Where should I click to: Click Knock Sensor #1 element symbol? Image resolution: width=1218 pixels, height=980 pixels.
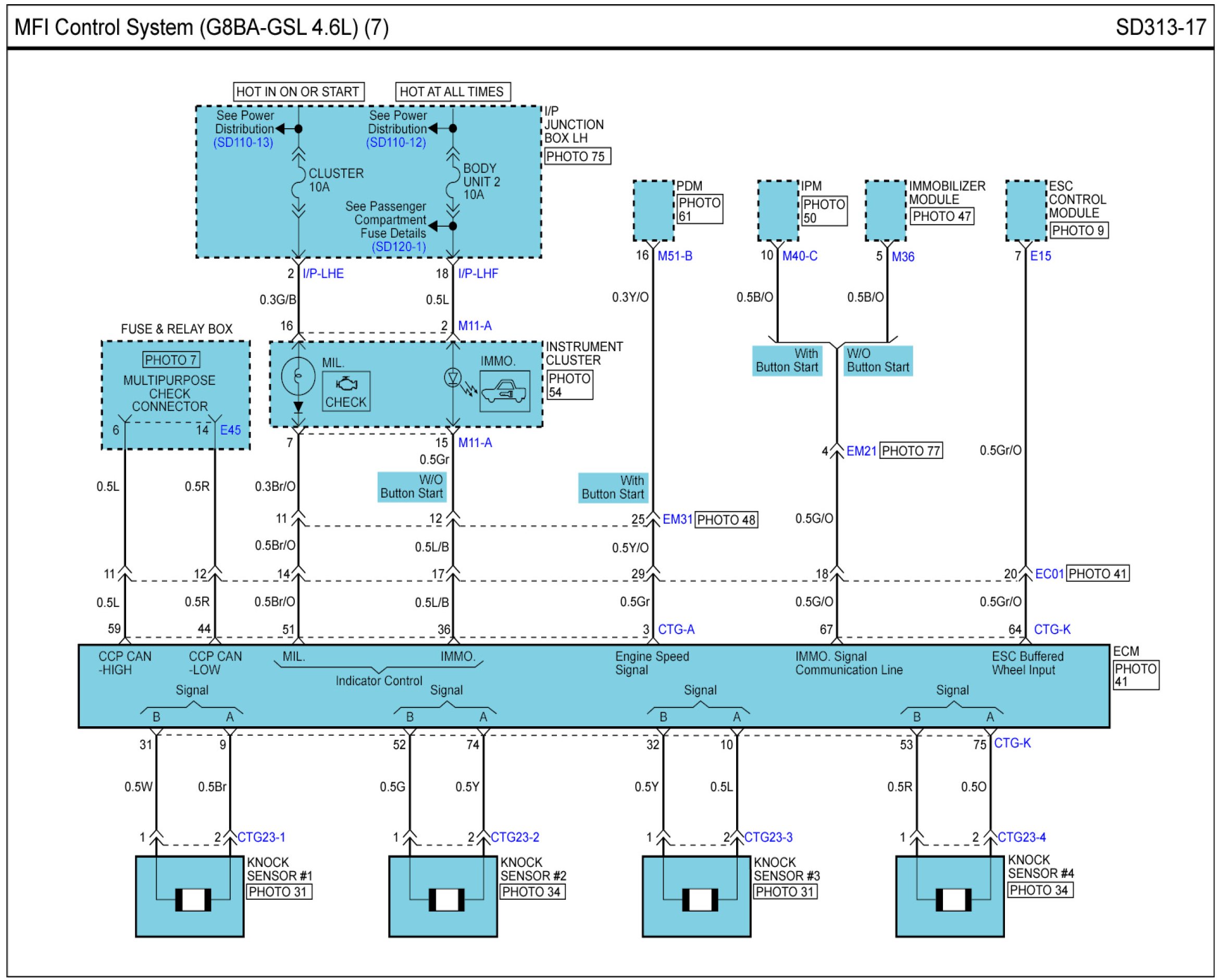tap(193, 899)
